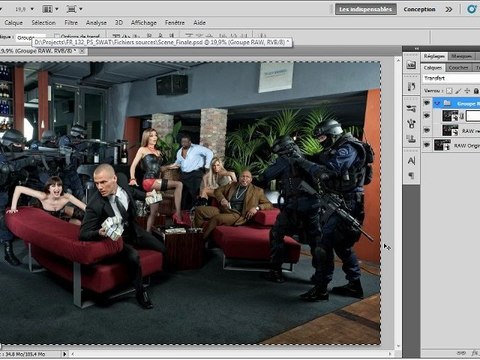The image size is (480, 360).
Task: Click the fx layer style icon
Action: [475, 353]
